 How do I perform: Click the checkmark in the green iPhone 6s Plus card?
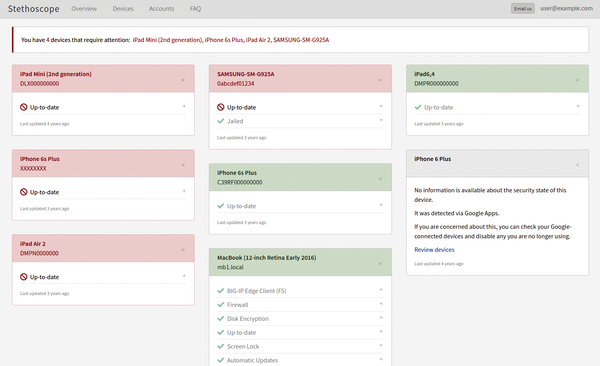220,206
